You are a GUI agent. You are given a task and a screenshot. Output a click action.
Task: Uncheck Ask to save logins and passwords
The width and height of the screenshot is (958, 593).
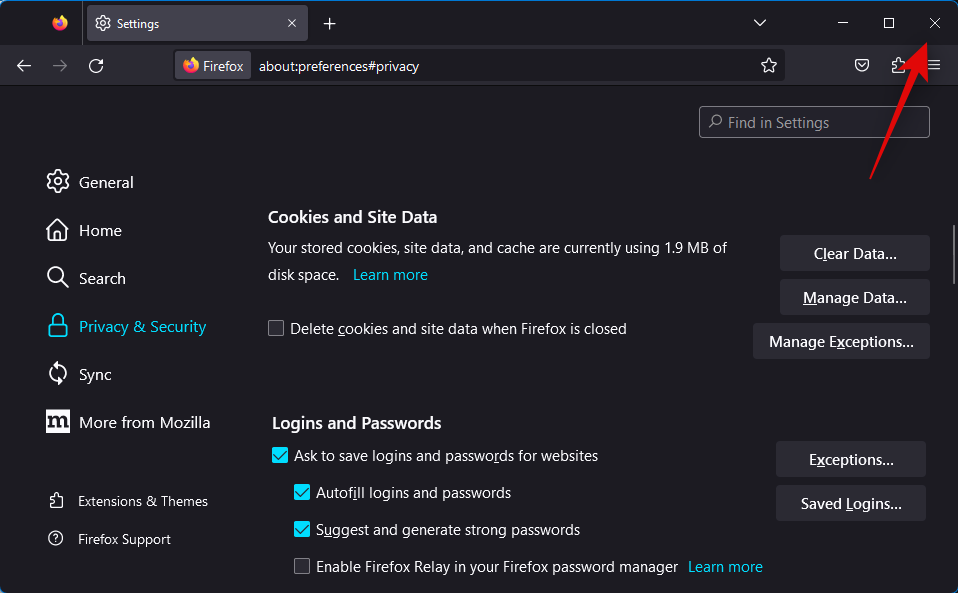pos(280,456)
